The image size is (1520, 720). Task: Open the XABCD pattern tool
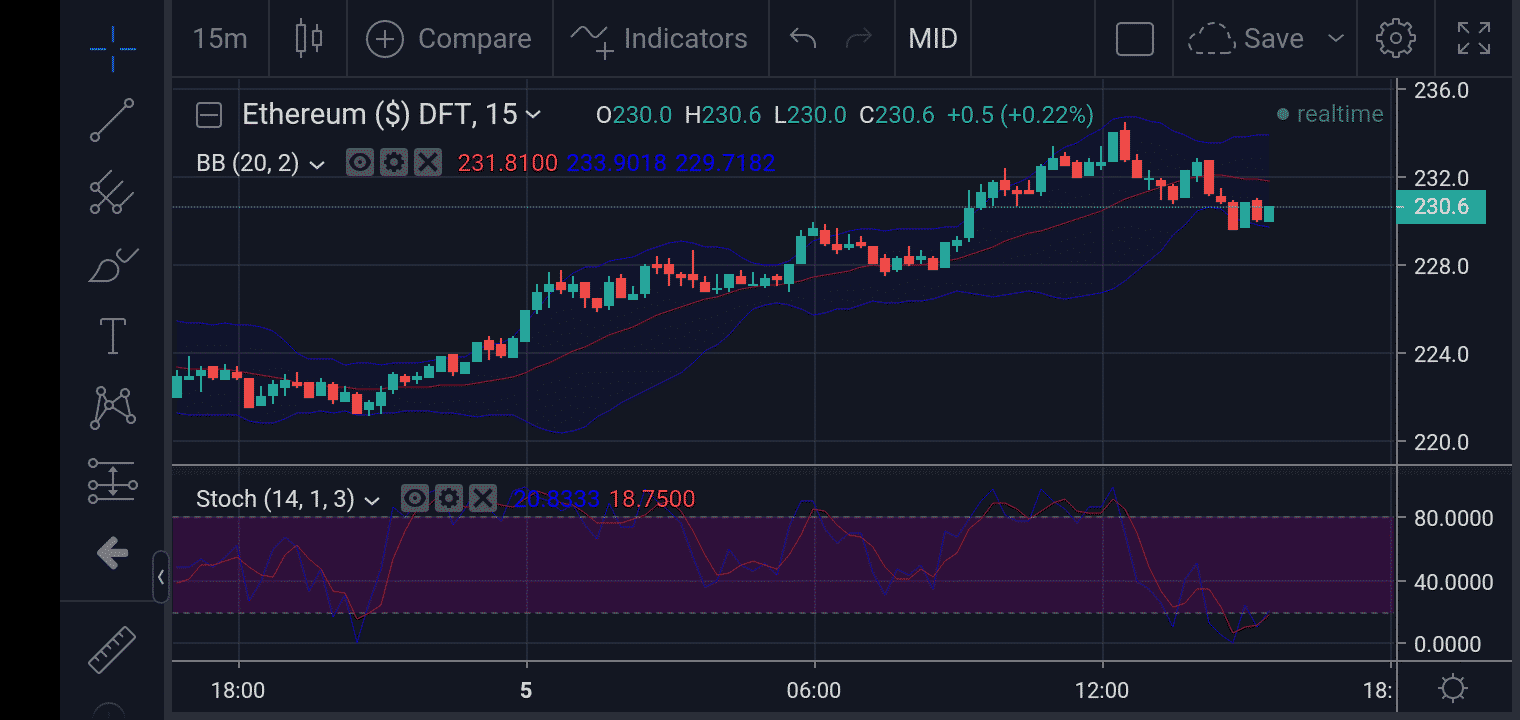pyautogui.click(x=112, y=407)
